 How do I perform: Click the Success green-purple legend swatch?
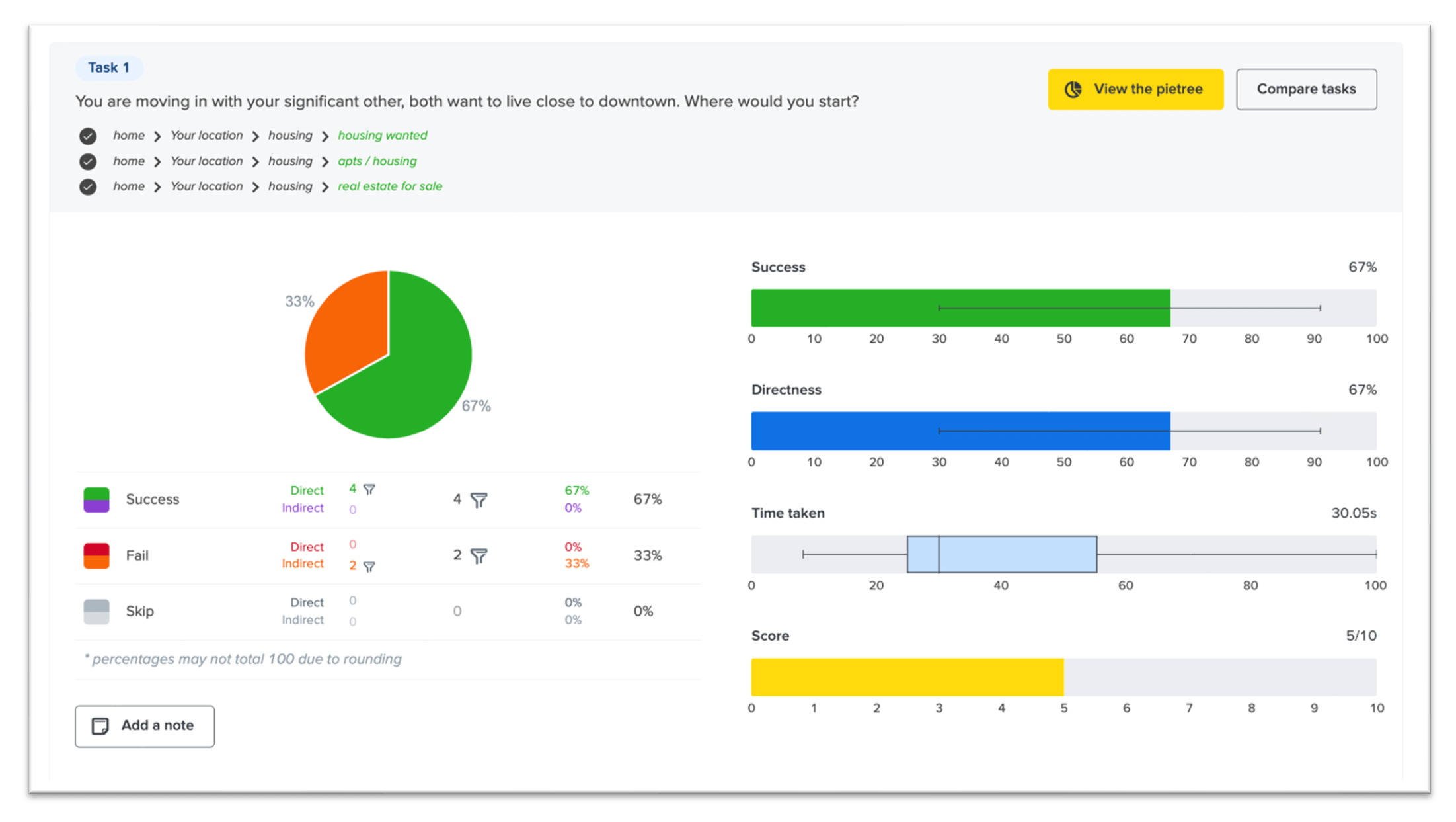pyautogui.click(x=96, y=500)
